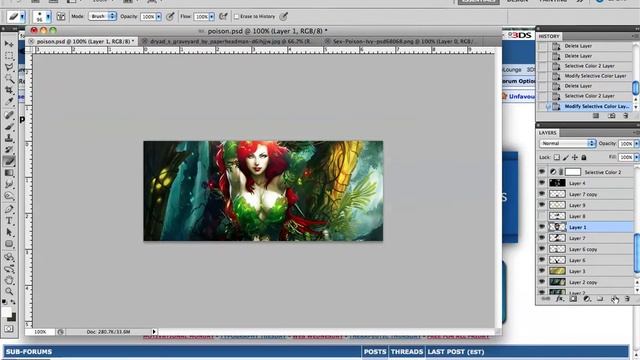Delete the current state in History panel
Viewport: 640px width, 360px height.
click(x=626, y=116)
